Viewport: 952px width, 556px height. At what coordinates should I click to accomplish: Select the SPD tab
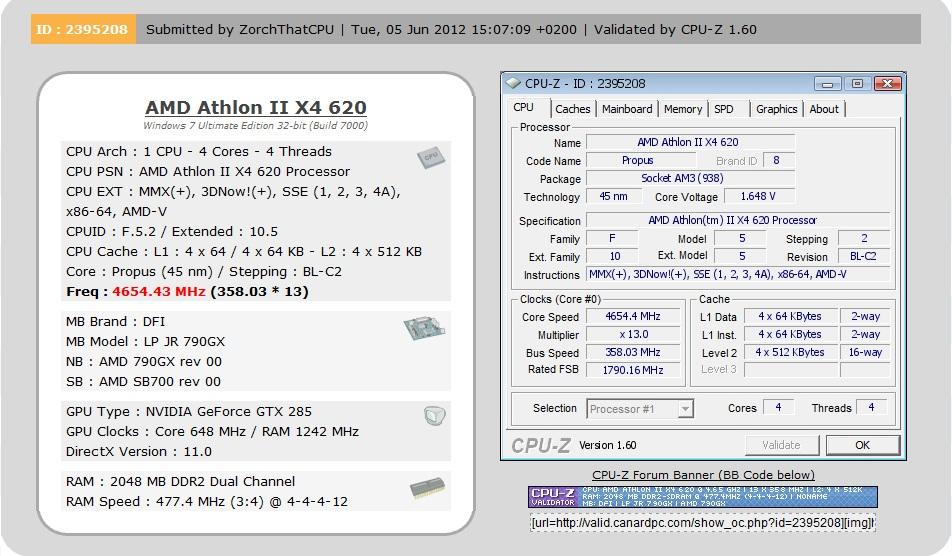[724, 109]
